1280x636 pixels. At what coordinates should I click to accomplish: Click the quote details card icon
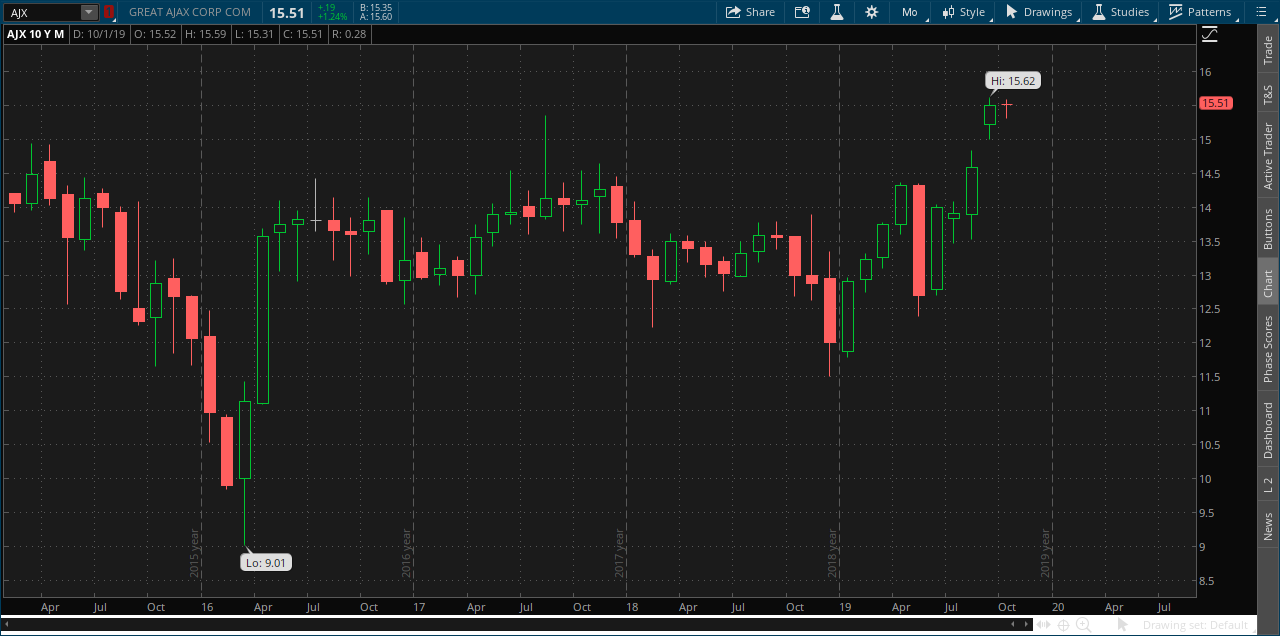[802, 12]
